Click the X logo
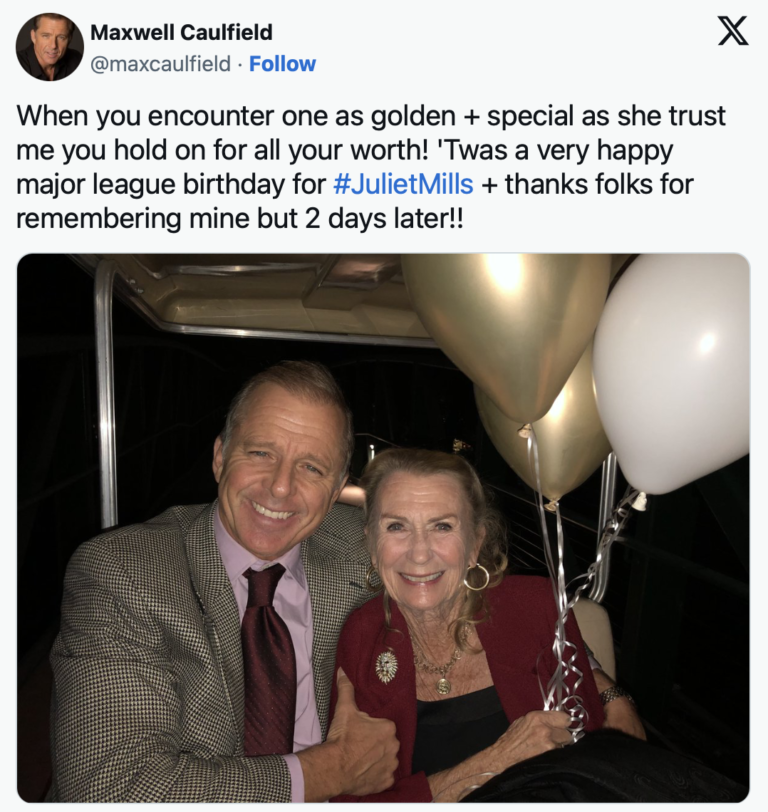Viewport: 768px width, 812px height. (732, 33)
